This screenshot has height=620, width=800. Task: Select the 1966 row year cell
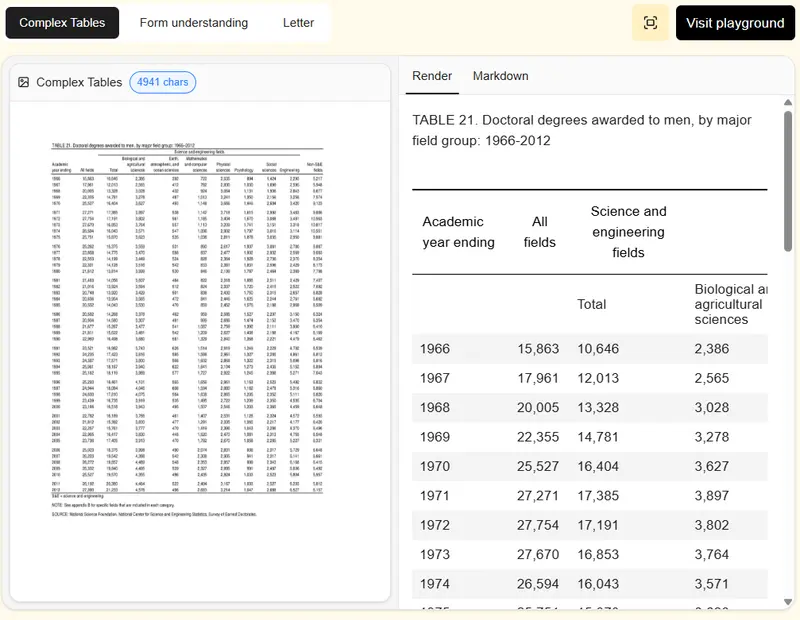tap(437, 349)
